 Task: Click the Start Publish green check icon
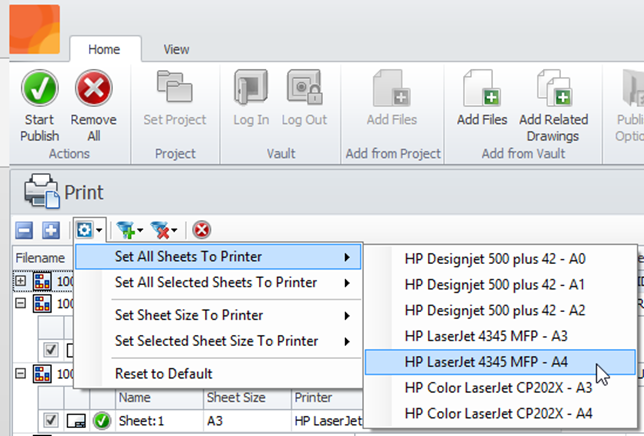pos(40,88)
